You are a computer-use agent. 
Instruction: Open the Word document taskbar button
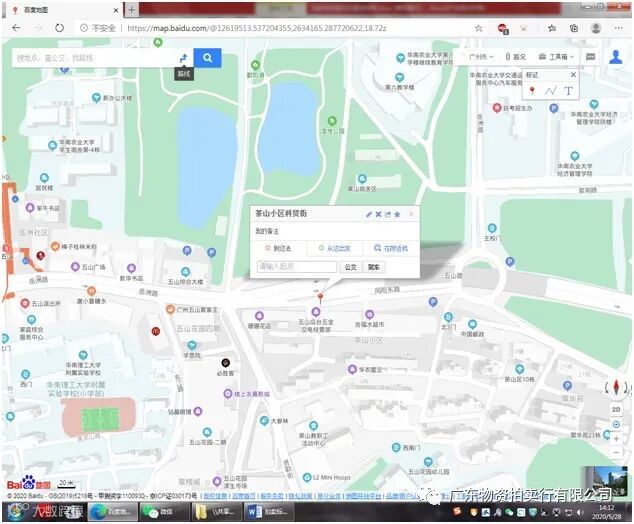coord(268,512)
